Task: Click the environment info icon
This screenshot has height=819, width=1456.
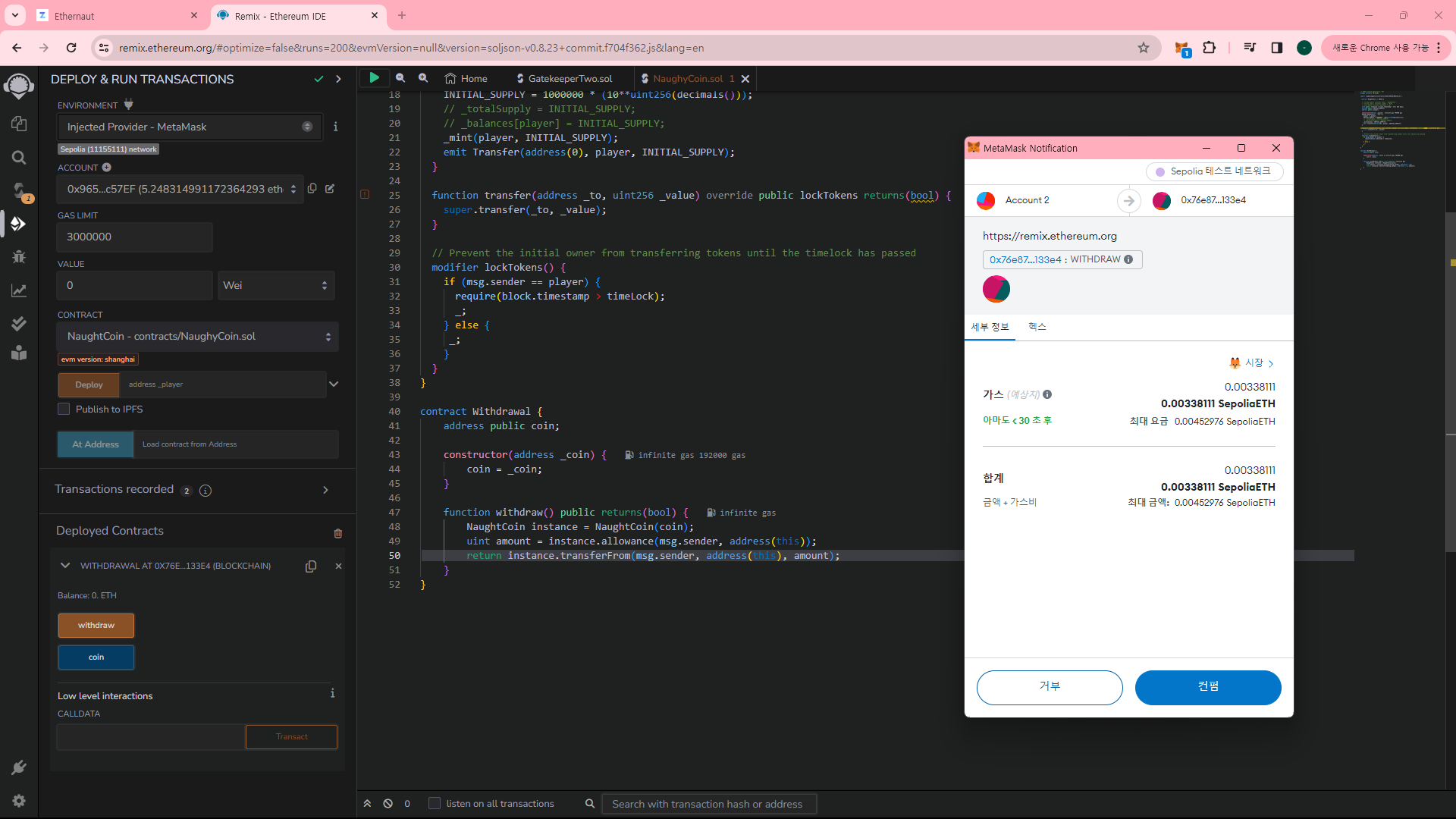Action: [x=335, y=127]
